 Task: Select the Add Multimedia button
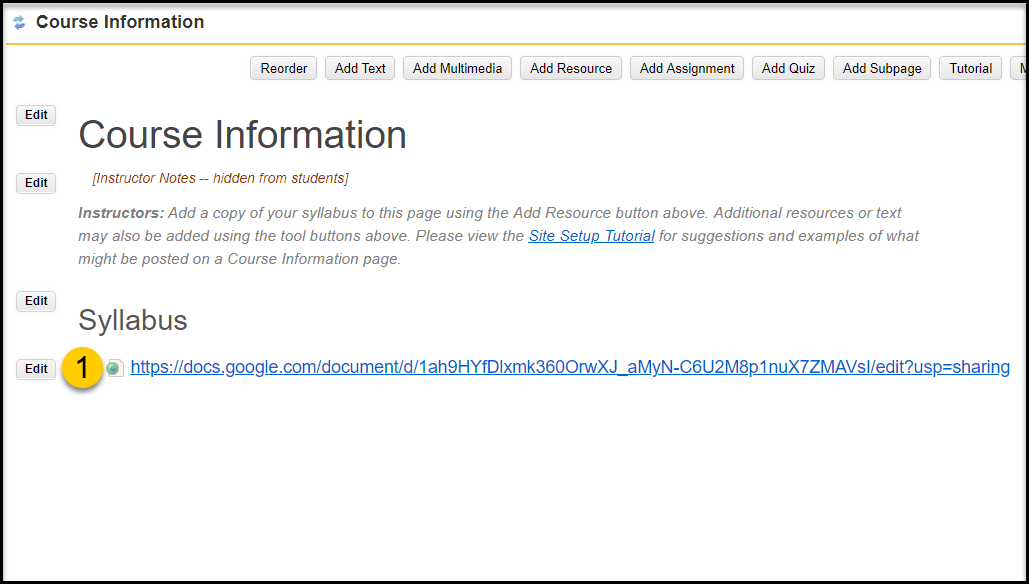tap(457, 68)
